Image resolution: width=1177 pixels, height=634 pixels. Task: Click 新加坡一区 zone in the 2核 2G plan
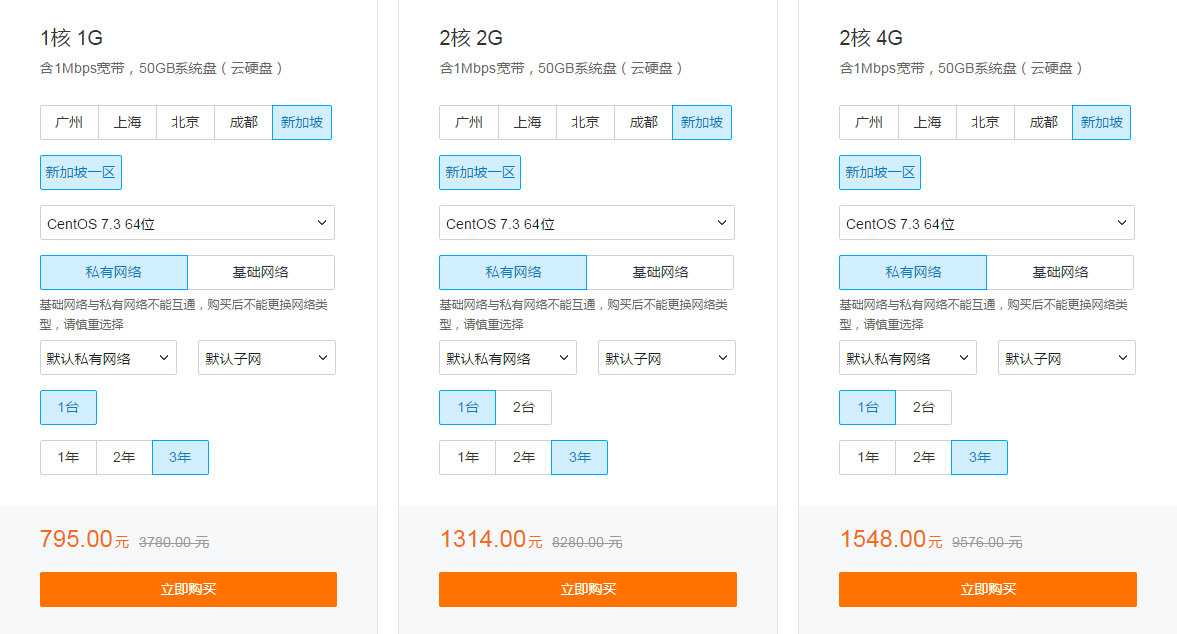pos(480,172)
